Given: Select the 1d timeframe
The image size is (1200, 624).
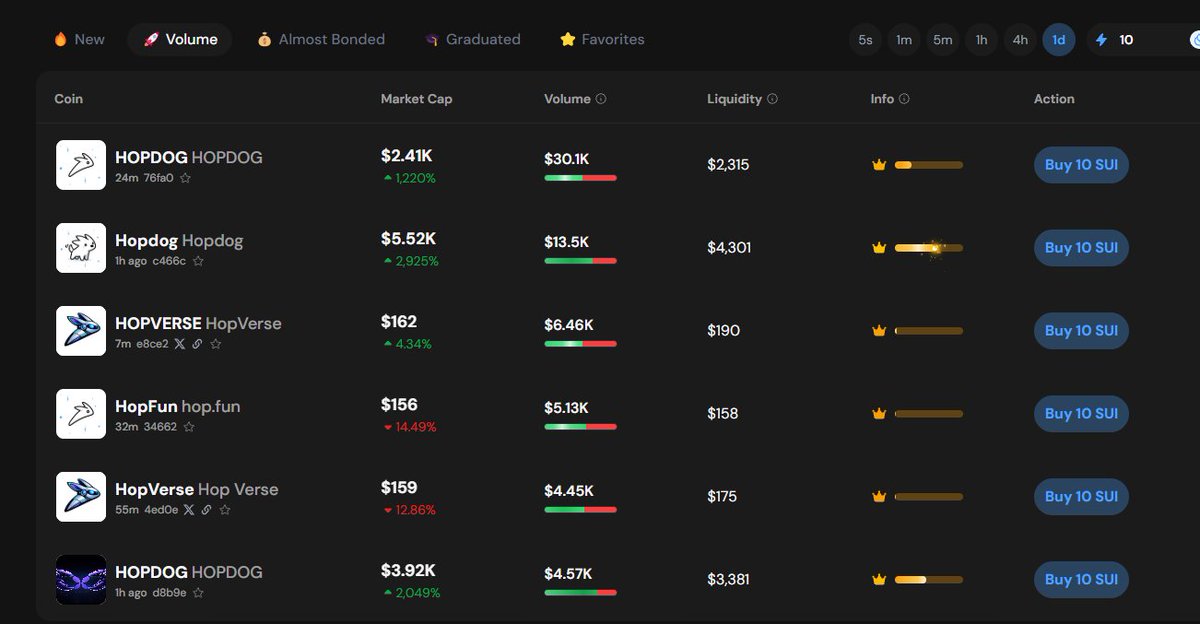Looking at the screenshot, I should coord(1059,40).
